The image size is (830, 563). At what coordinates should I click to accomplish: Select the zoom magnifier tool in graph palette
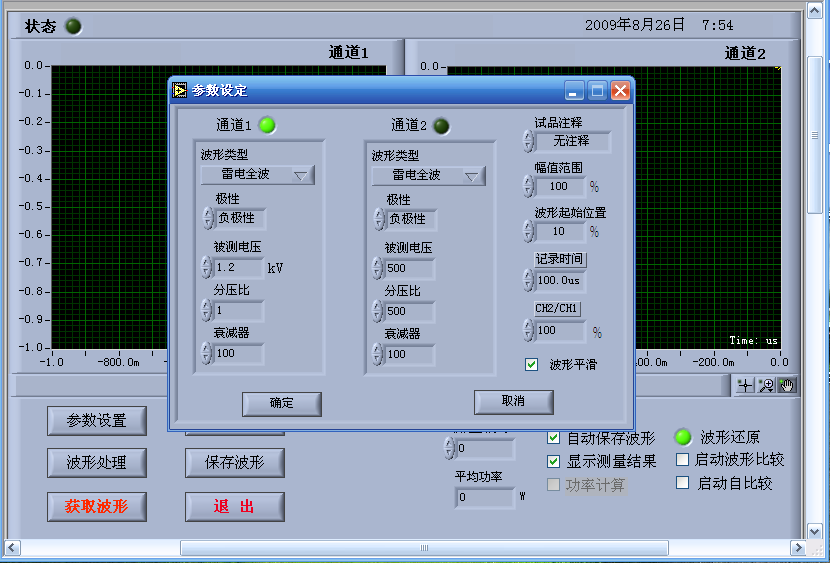tap(766, 385)
